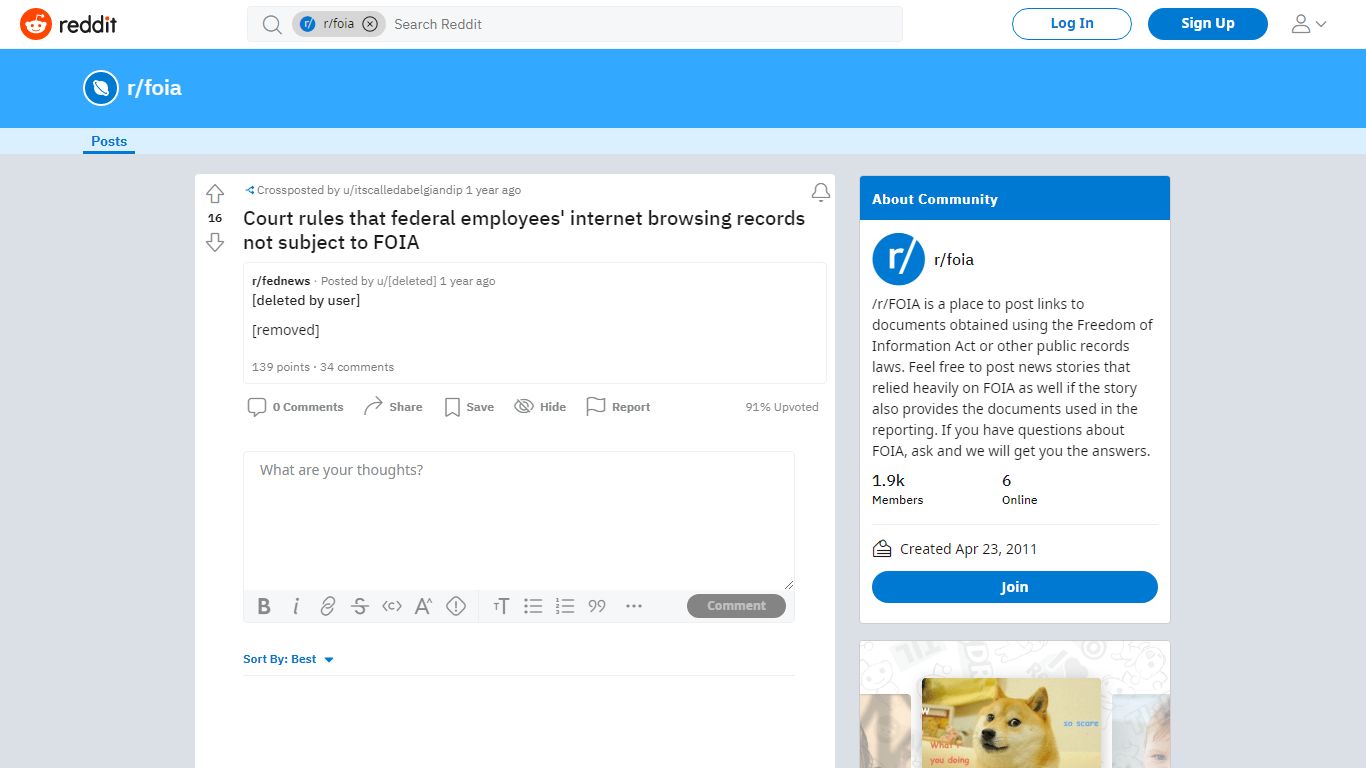Viewport: 1366px width, 768px height.
Task: Open the 0 Comments link
Action: click(296, 407)
